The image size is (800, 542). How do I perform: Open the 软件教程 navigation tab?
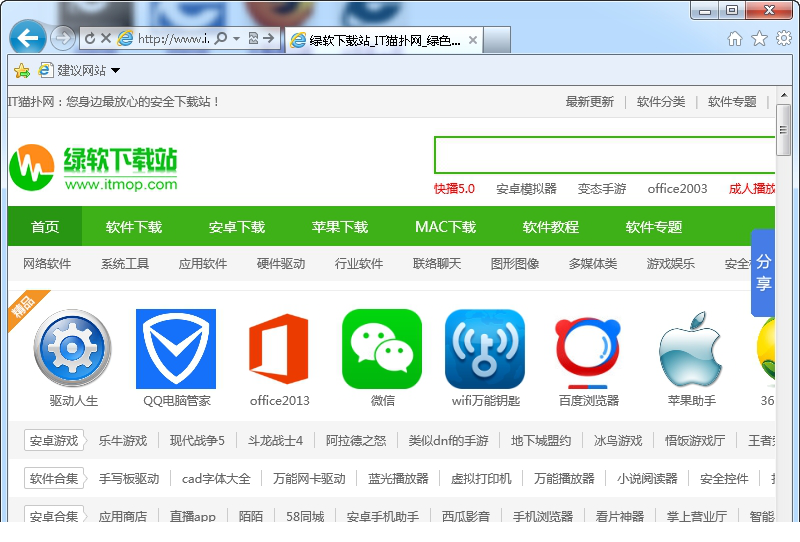(551, 227)
